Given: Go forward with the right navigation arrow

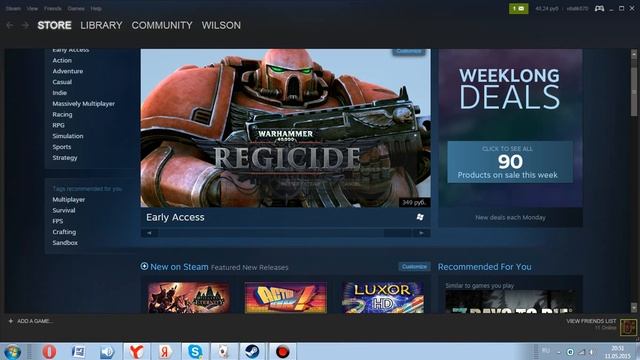Looking at the screenshot, I should pyautogui.click(x=25, y=25).
